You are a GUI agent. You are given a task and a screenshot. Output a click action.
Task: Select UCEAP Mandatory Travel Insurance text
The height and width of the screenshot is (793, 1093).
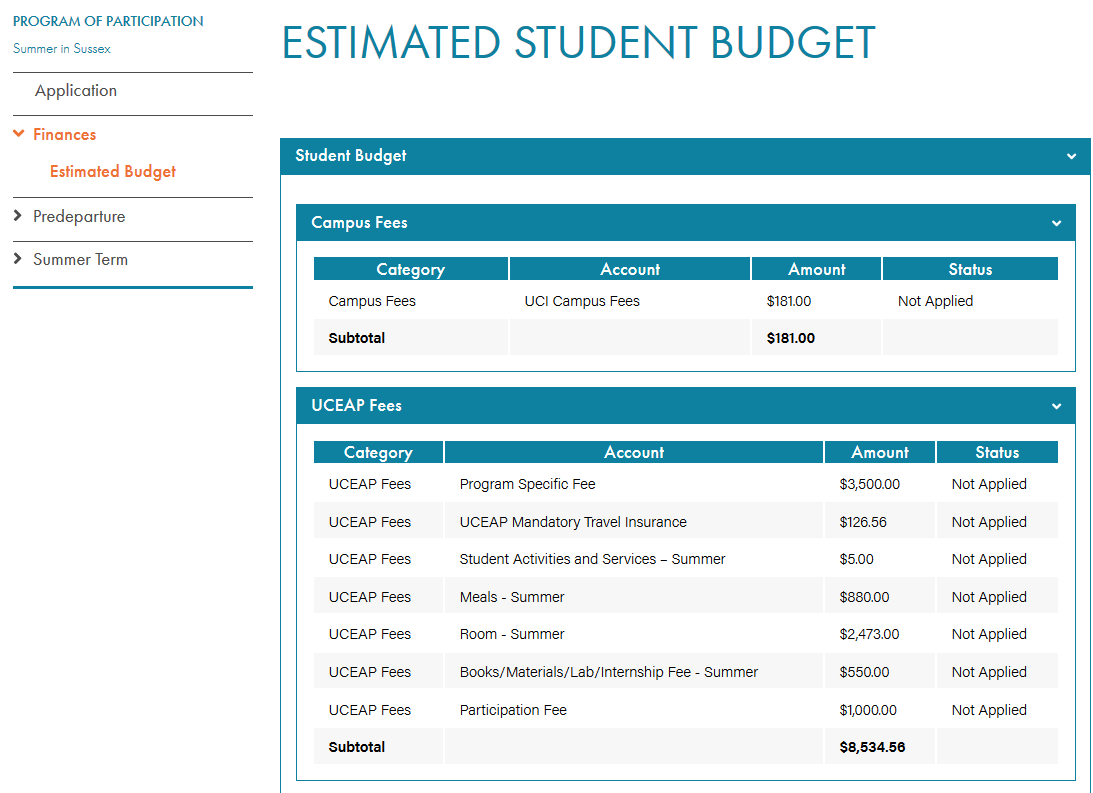pos(573,522)
